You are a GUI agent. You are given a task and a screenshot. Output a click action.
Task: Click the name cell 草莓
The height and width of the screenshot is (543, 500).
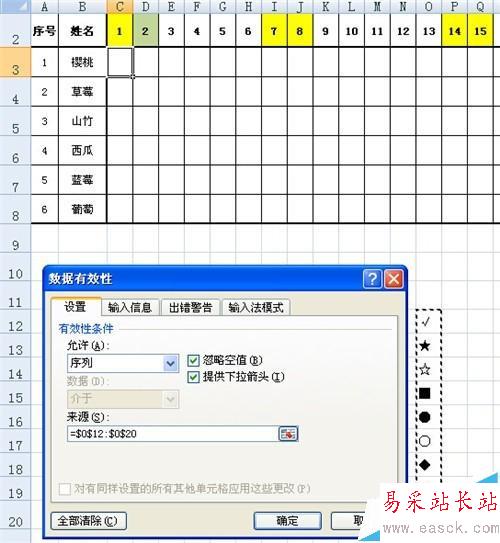point(82,92)
